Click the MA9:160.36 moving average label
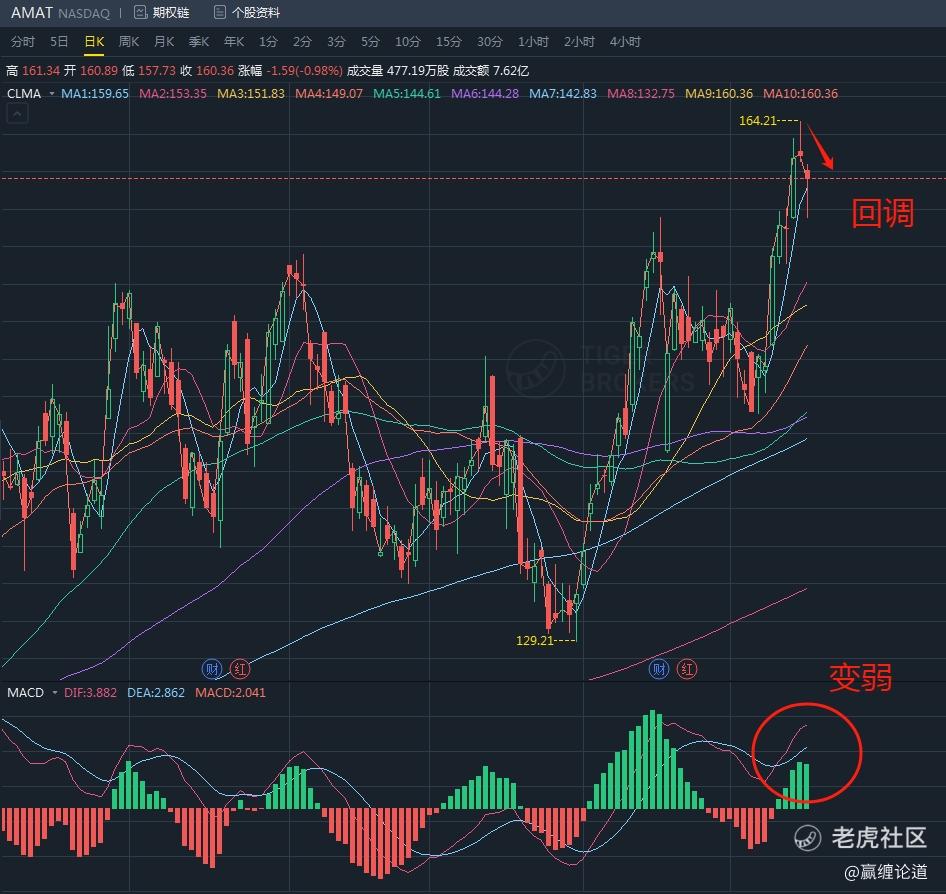 click(719, 94)
